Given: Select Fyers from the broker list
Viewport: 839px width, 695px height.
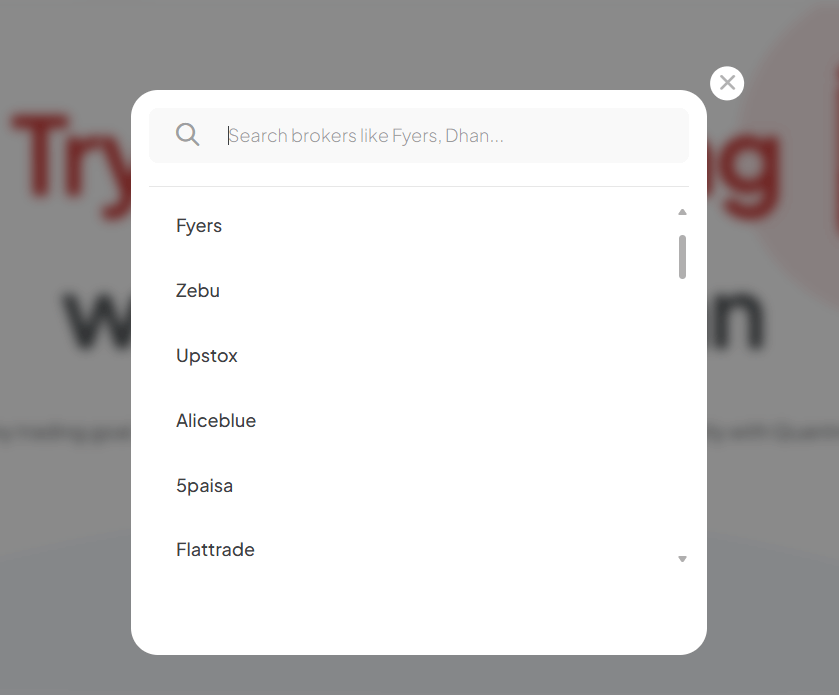Looking at the screenshot, I should pos(199,226).
